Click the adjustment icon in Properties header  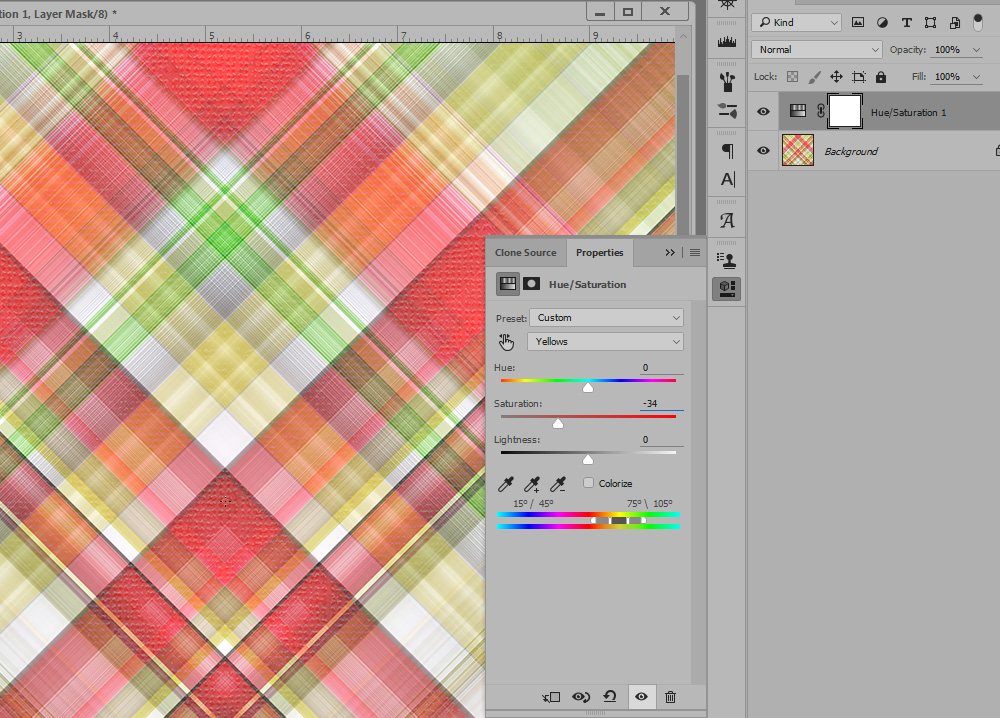[508, 284]
